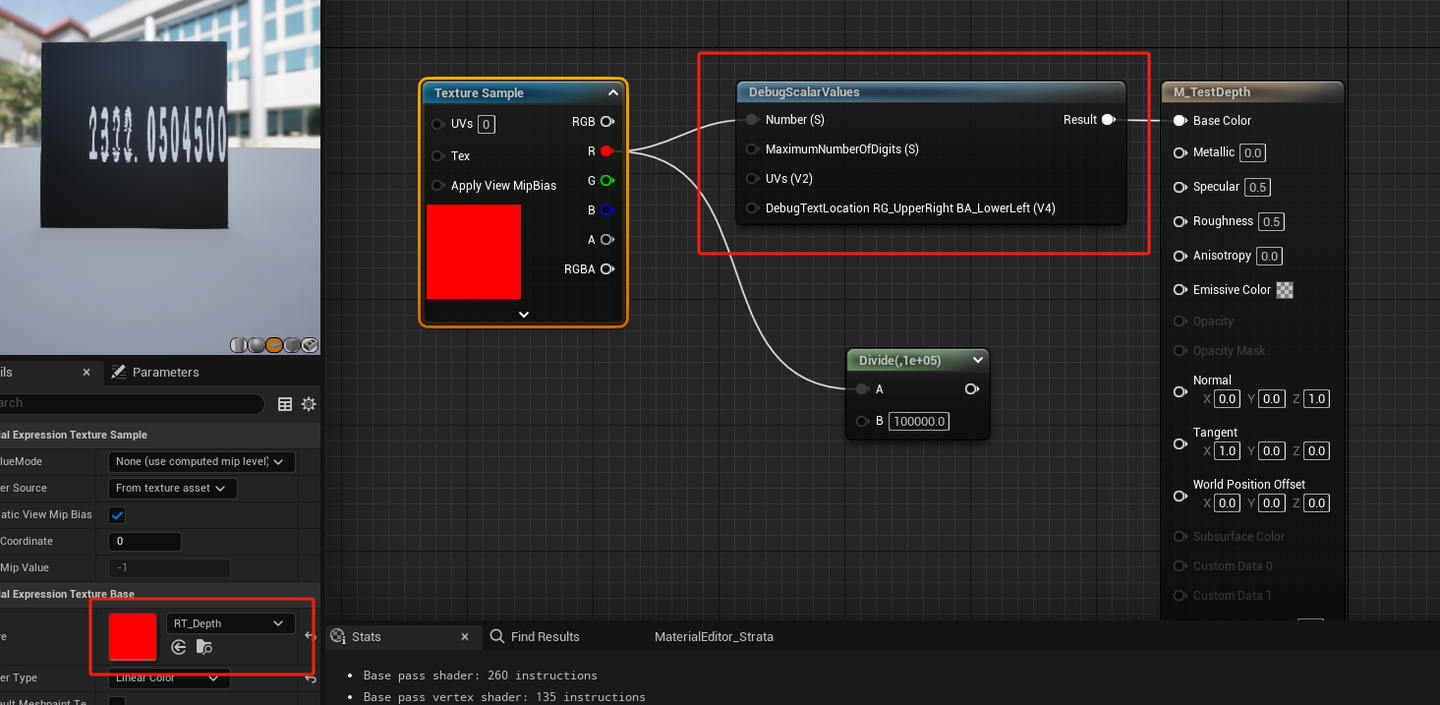
Task: Open the Sampler Source From texture asset dropdown
Action: pyautogui.click(x=172, y=488)
